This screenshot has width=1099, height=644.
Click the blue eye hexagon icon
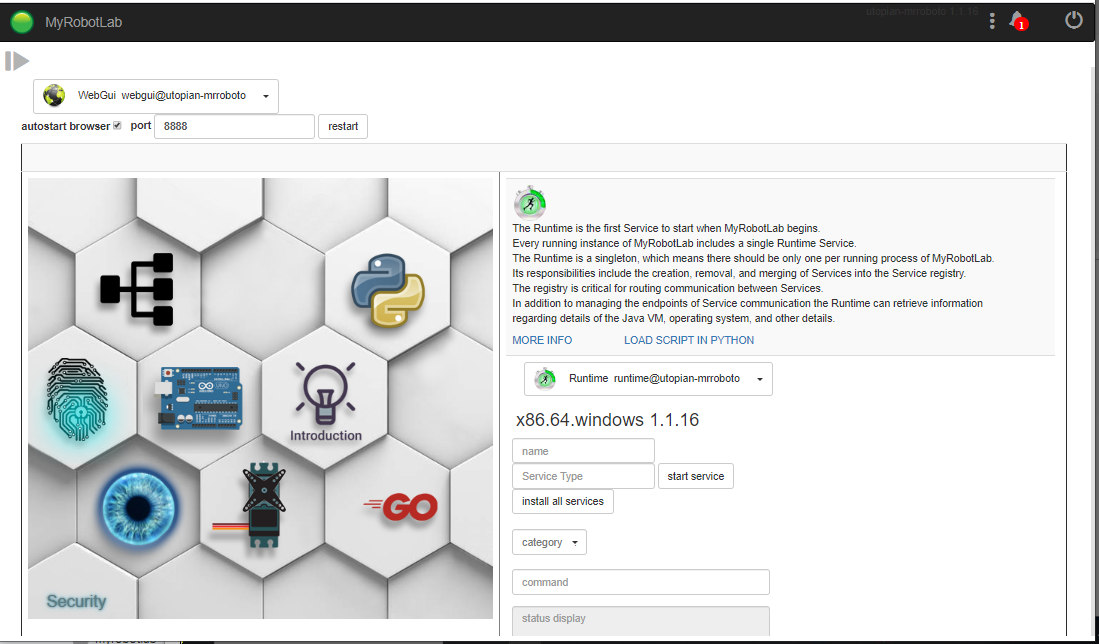(137, 507)
